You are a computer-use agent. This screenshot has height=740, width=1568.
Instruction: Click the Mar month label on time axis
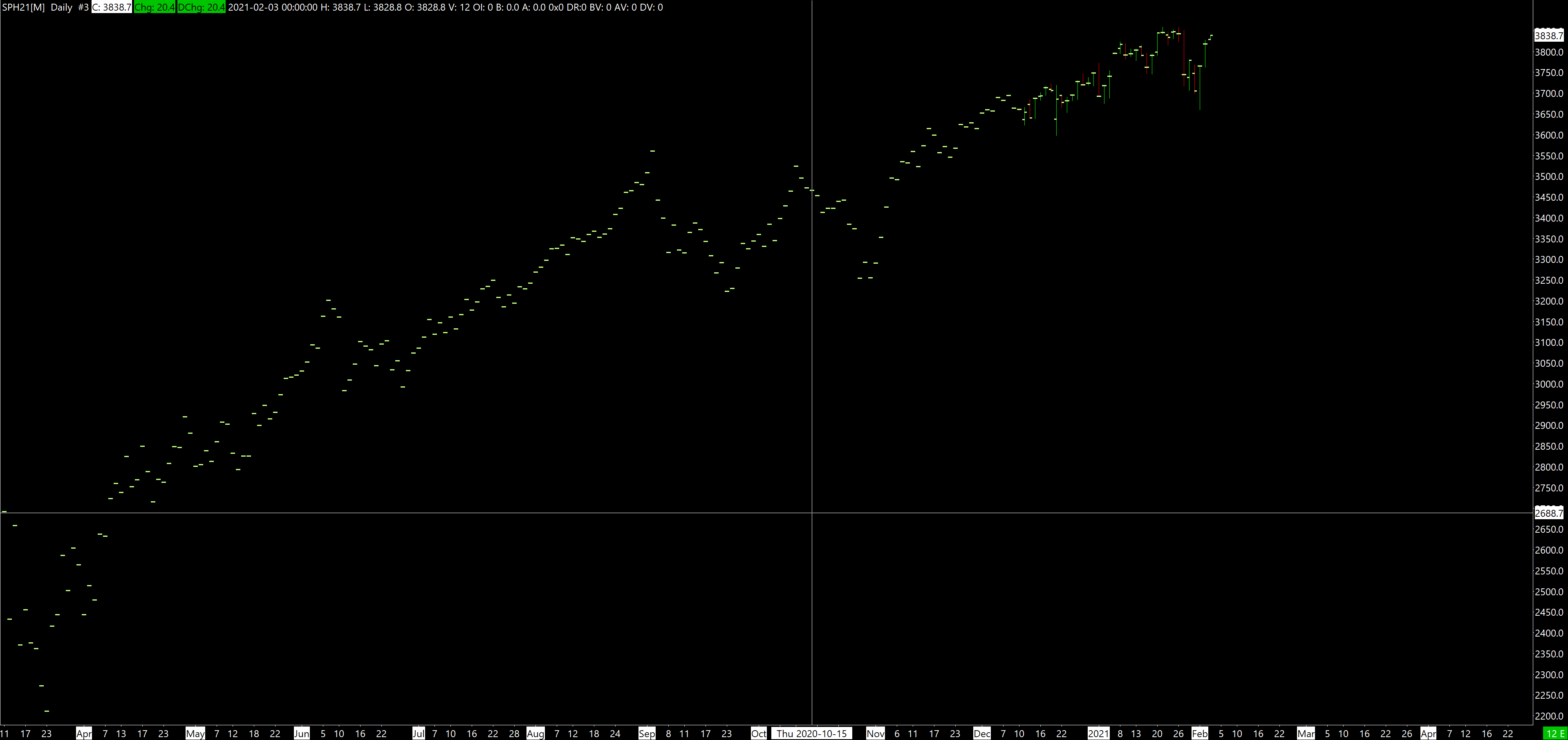[1306, 734]
